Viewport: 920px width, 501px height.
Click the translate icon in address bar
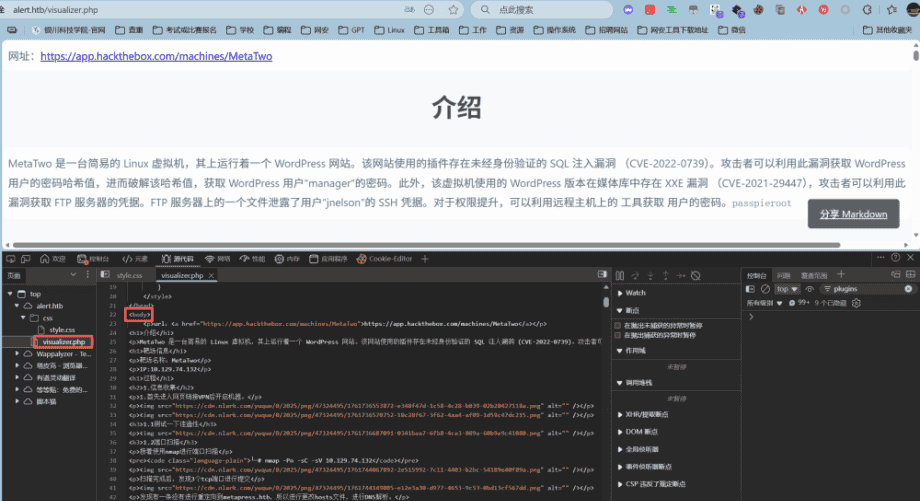pyautogui.click(x=410, y=9)
